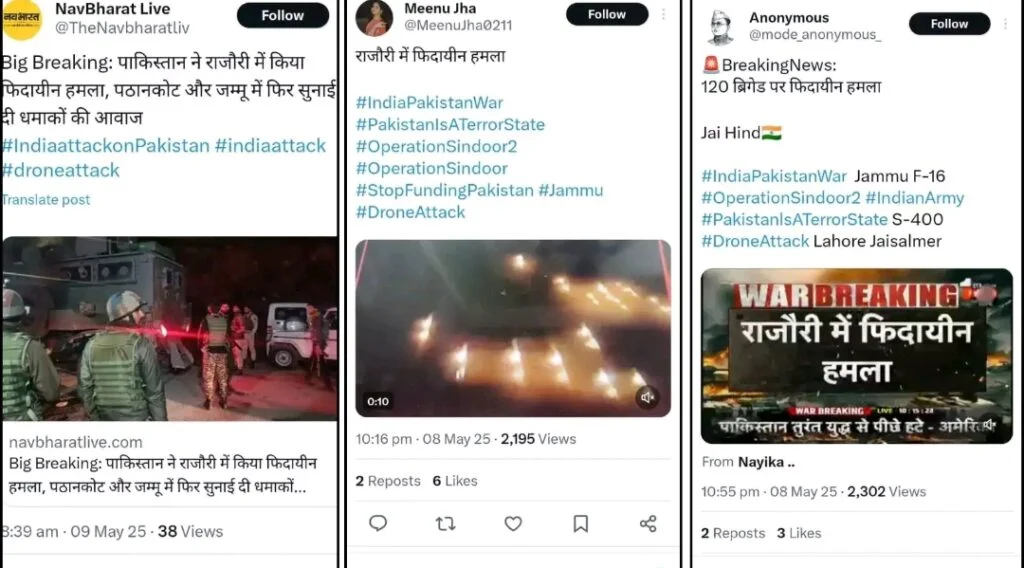Open Meenu Jha profile picture
The image size is (1024, 568).
coord(374,18)
